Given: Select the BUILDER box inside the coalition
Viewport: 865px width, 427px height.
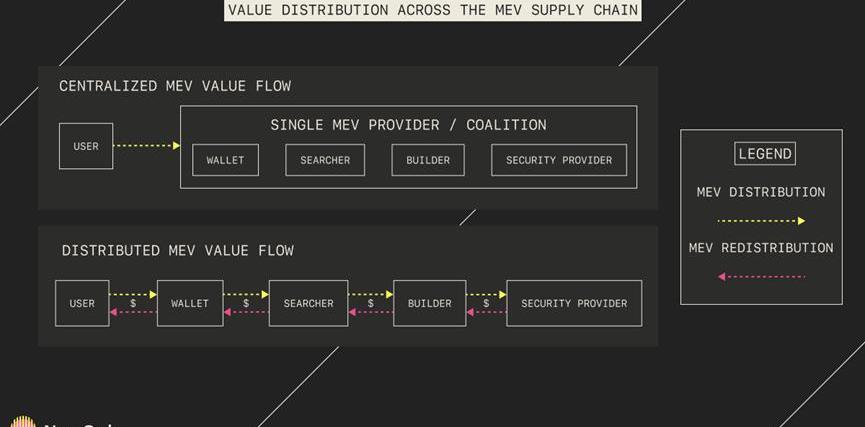Looking at the screenshot, I should [428, 160].
